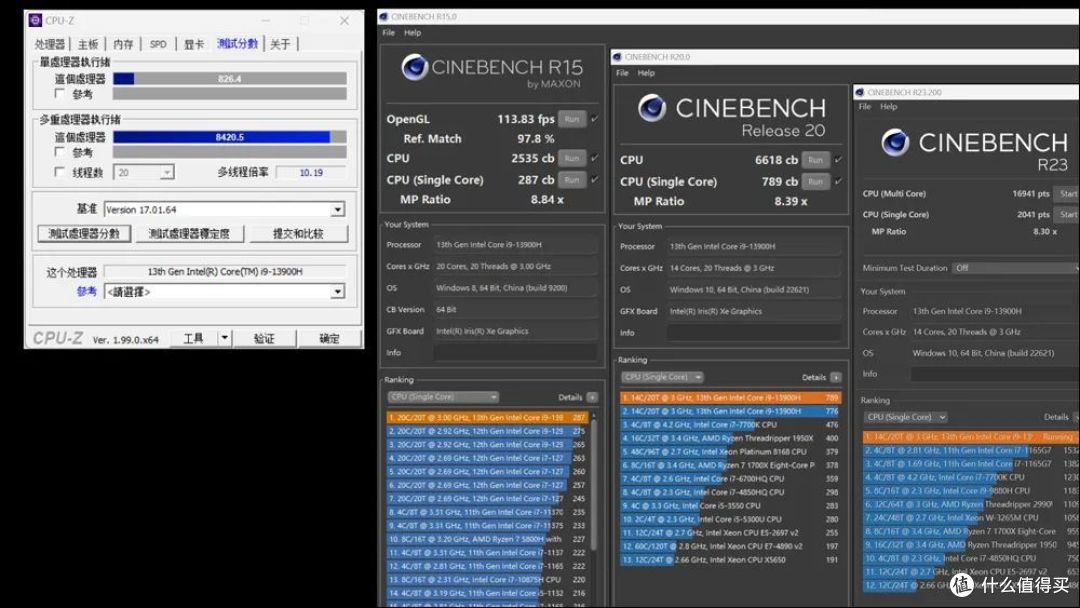Run CPU (Single Core) test in R15
This screenshot has width=1080, height=608.
click(572, 180)
